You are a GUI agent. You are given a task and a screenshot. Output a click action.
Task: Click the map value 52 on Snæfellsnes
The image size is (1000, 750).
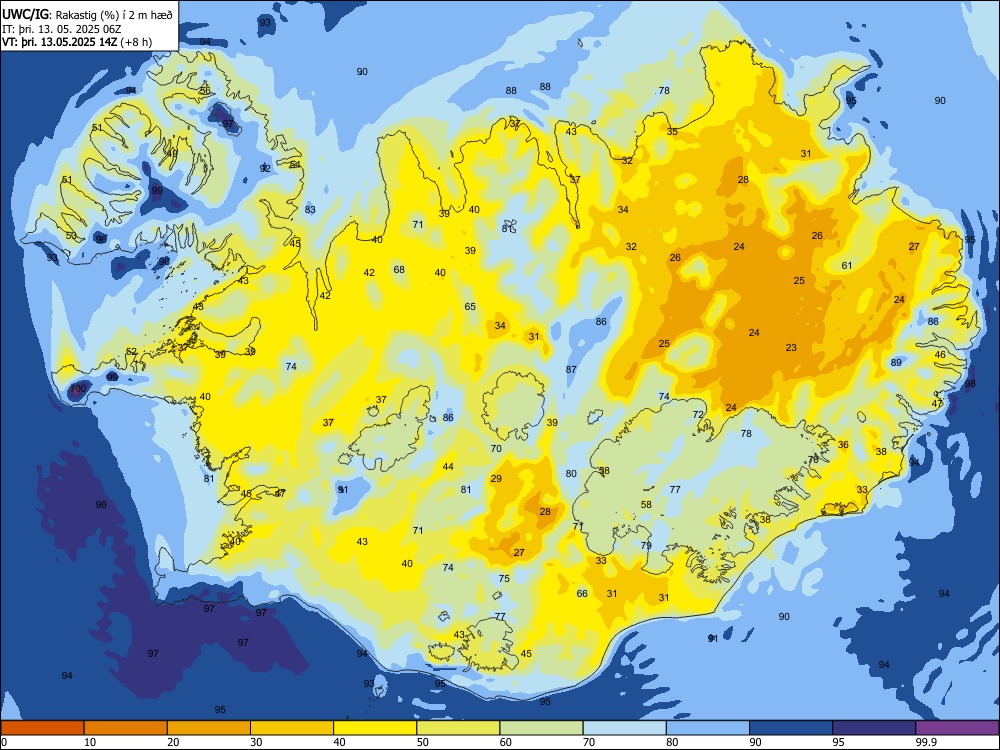tap(131, 351)
